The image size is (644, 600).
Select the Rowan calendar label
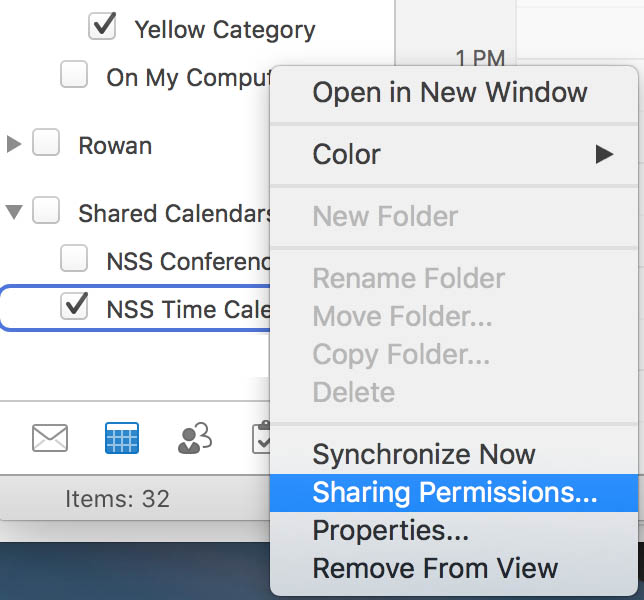tap(115, 146)
